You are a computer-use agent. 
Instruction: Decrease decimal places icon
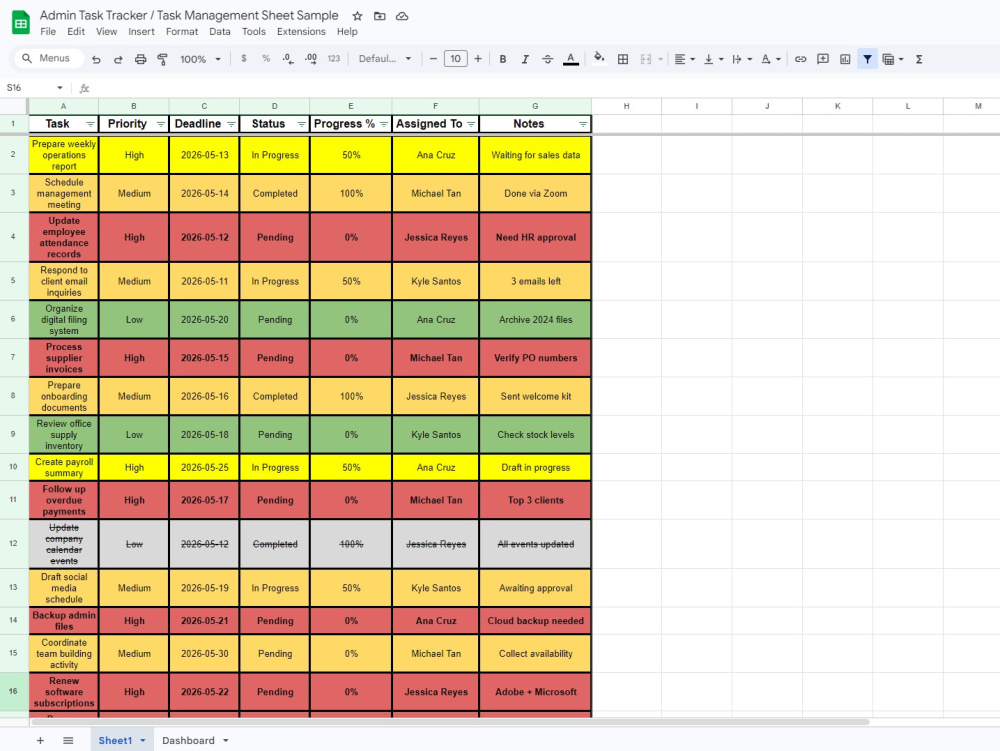coord(288,59)
